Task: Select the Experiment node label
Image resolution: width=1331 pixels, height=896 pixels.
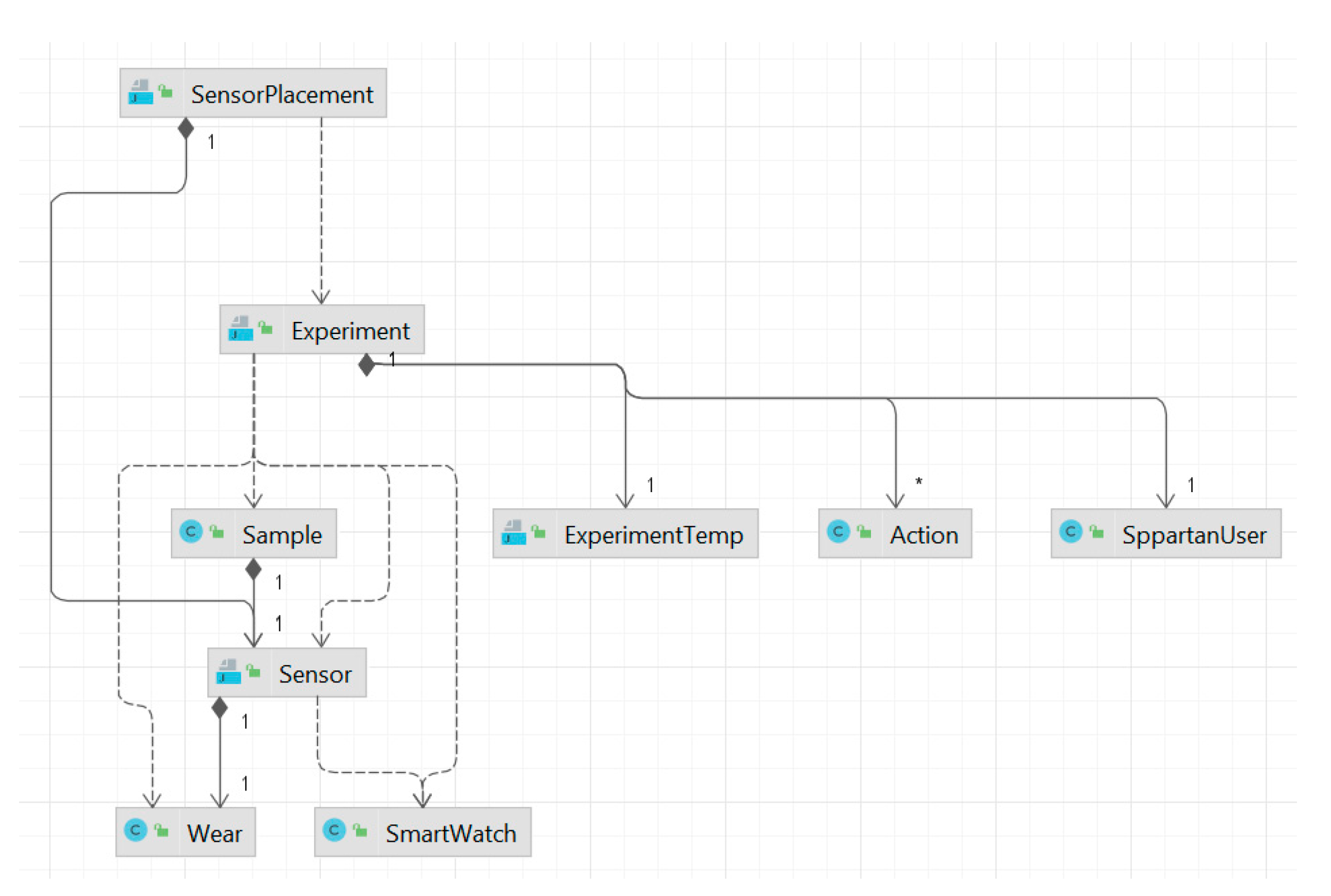Action: [350, 331]
